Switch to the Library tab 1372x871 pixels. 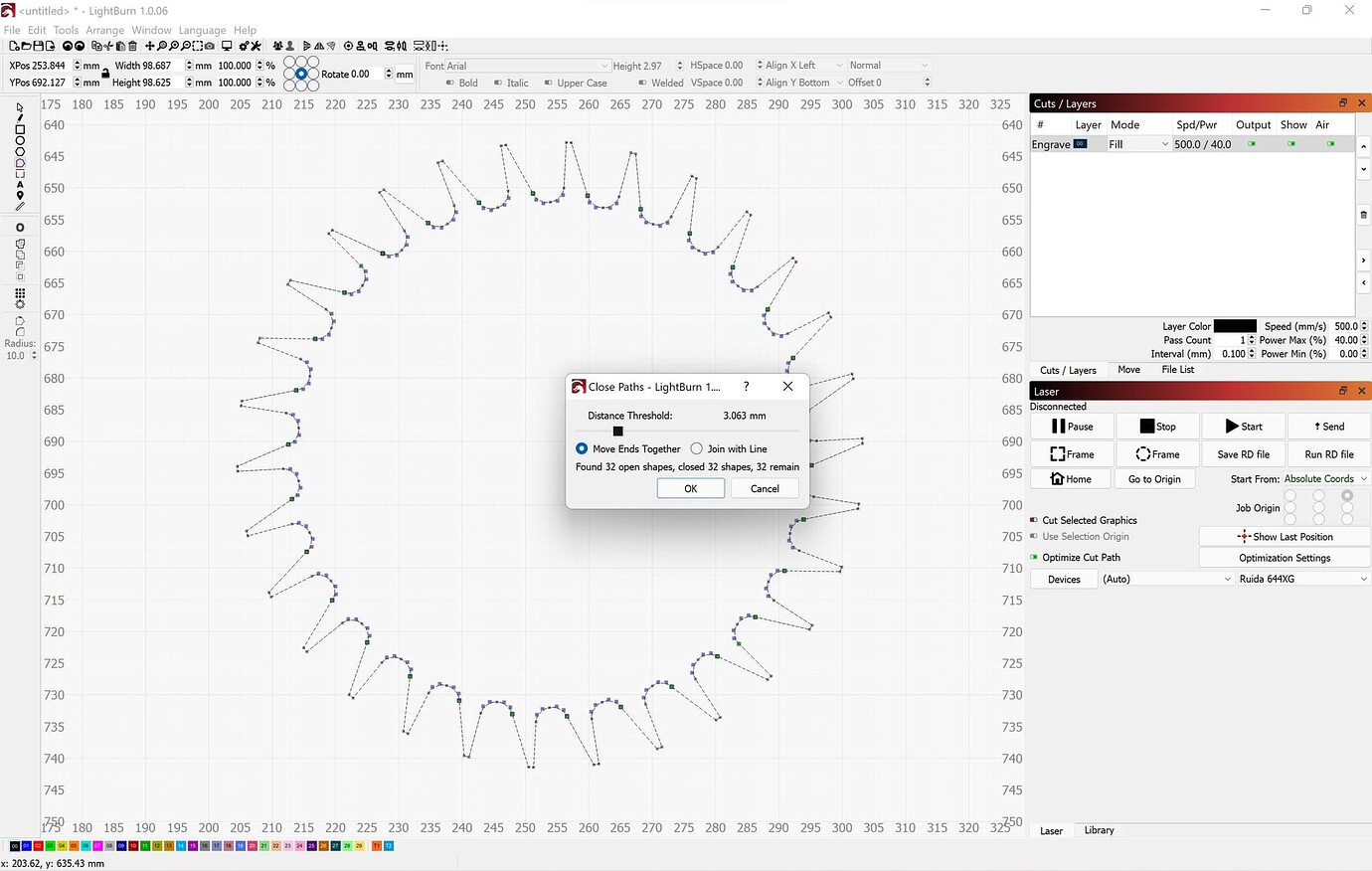[x=1098, y=830]
